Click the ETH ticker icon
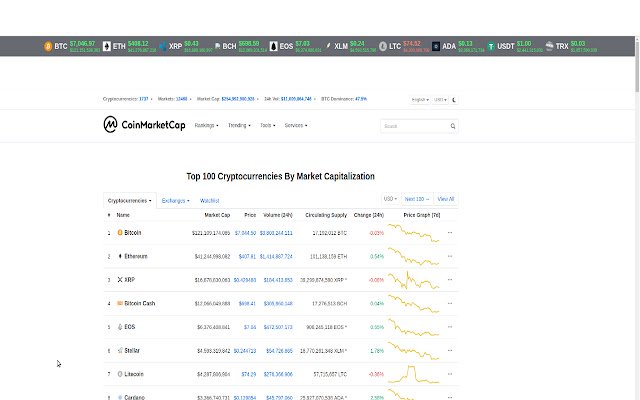The image size is (640, 400). [107, 46]
